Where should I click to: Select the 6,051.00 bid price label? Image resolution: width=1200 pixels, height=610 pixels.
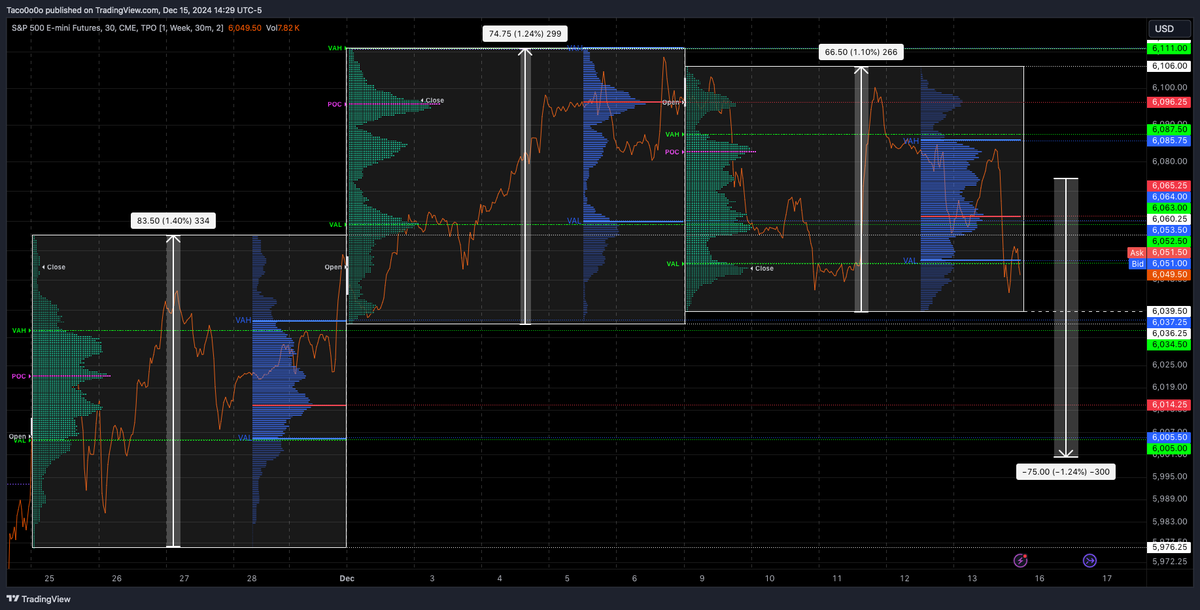coord(1169,264)
